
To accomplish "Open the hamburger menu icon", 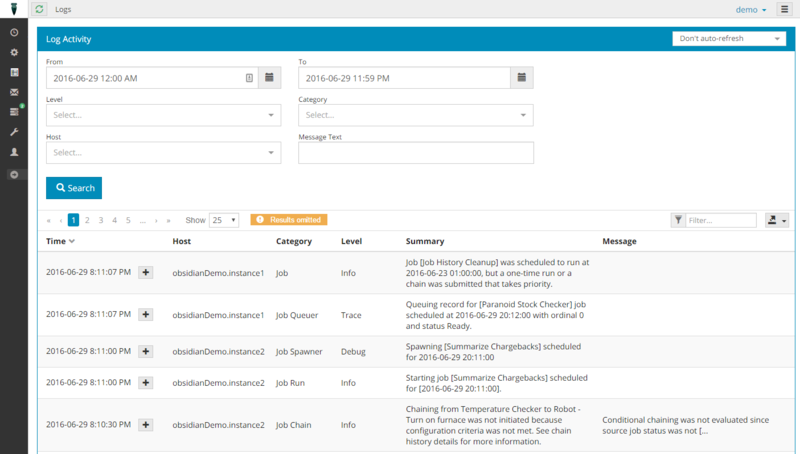I will (x=784, y=9).
